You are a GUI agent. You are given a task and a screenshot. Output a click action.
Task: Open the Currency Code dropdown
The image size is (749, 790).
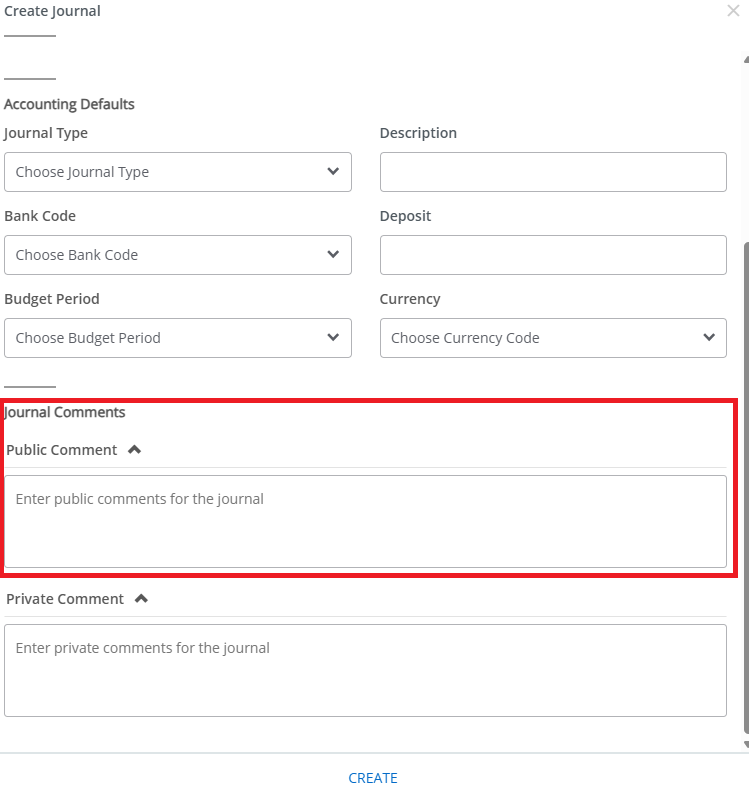click(553, 338)
